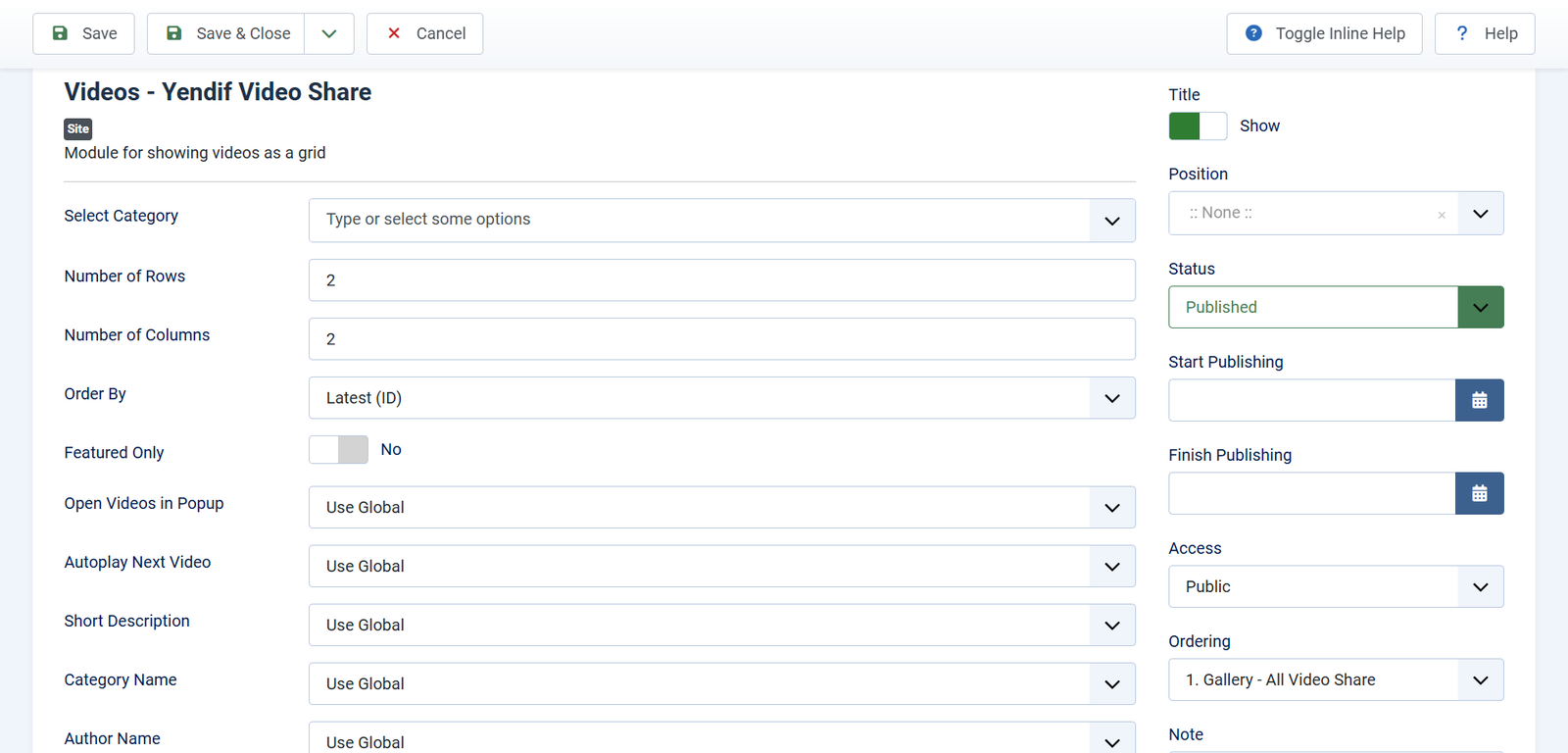Click the 'Select Category' label
This screenshot has height=753, width=1568.
point(122,216)
